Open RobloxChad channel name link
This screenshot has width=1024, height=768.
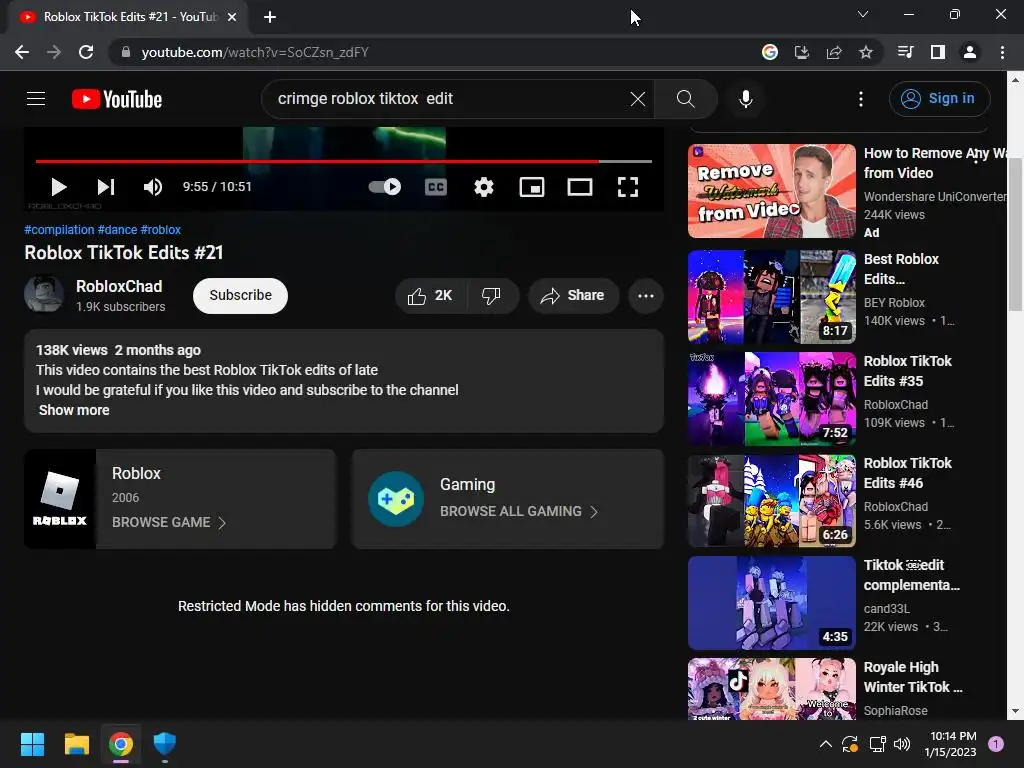[119, 286]
